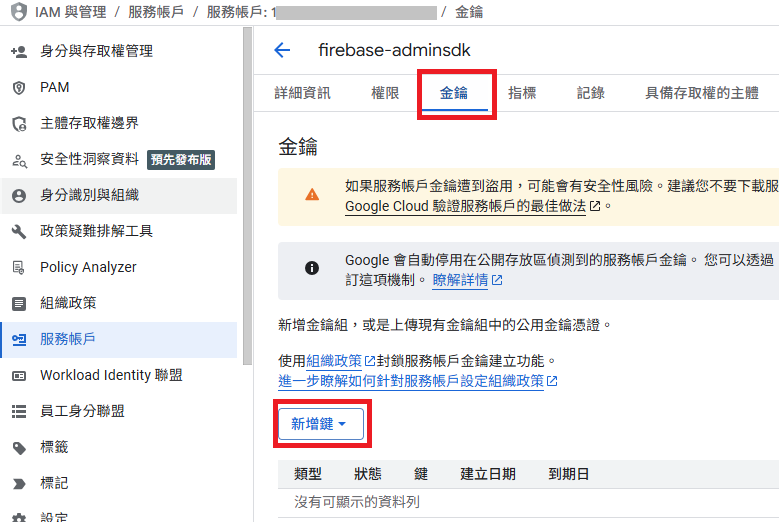Switch to the 權限 tab
Screen dimensions: 779x522
pos(385,93)
